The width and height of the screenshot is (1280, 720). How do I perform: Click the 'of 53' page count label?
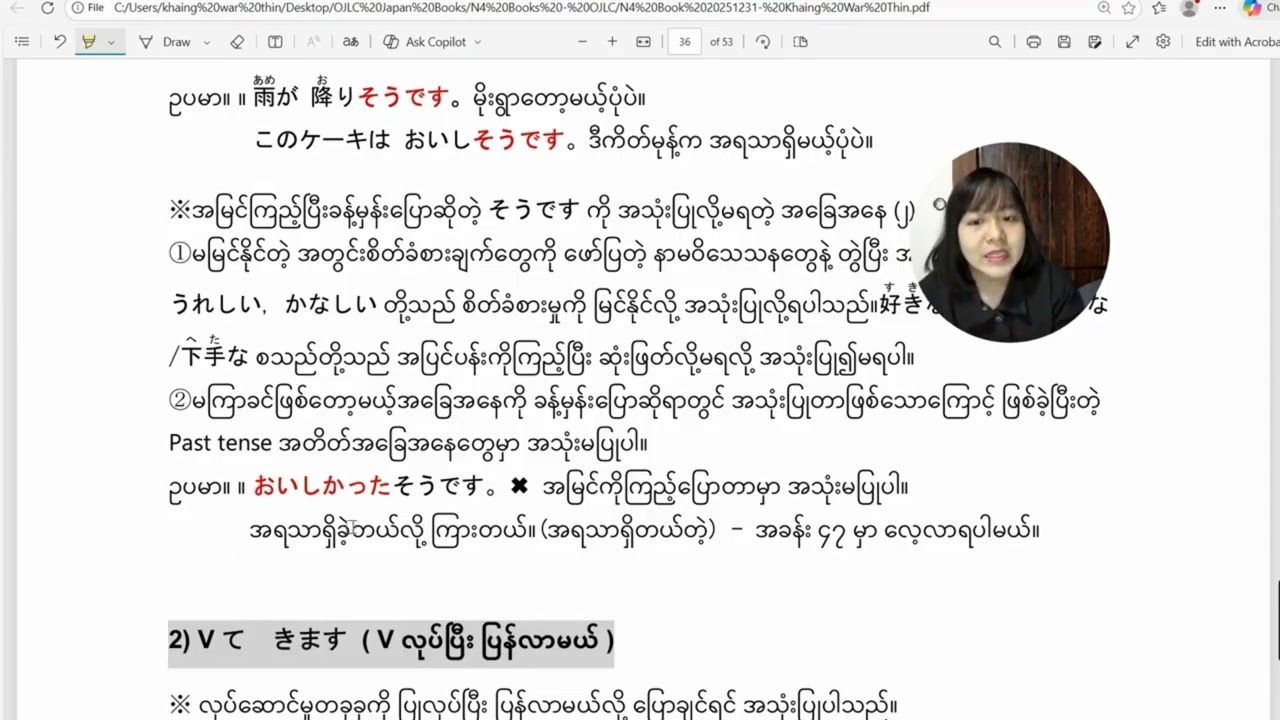coord(721,42)
